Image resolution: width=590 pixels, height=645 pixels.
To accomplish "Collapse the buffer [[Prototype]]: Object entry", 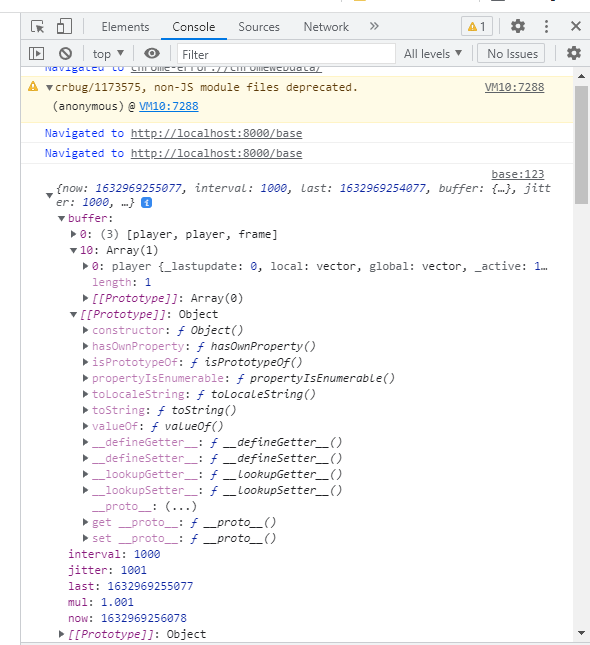I will coord(73,315).
